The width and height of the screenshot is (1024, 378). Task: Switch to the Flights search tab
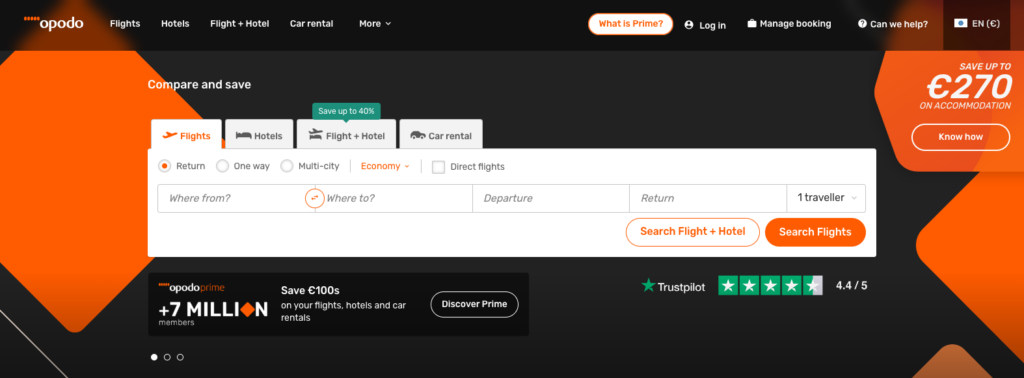[x=186, y=134]
